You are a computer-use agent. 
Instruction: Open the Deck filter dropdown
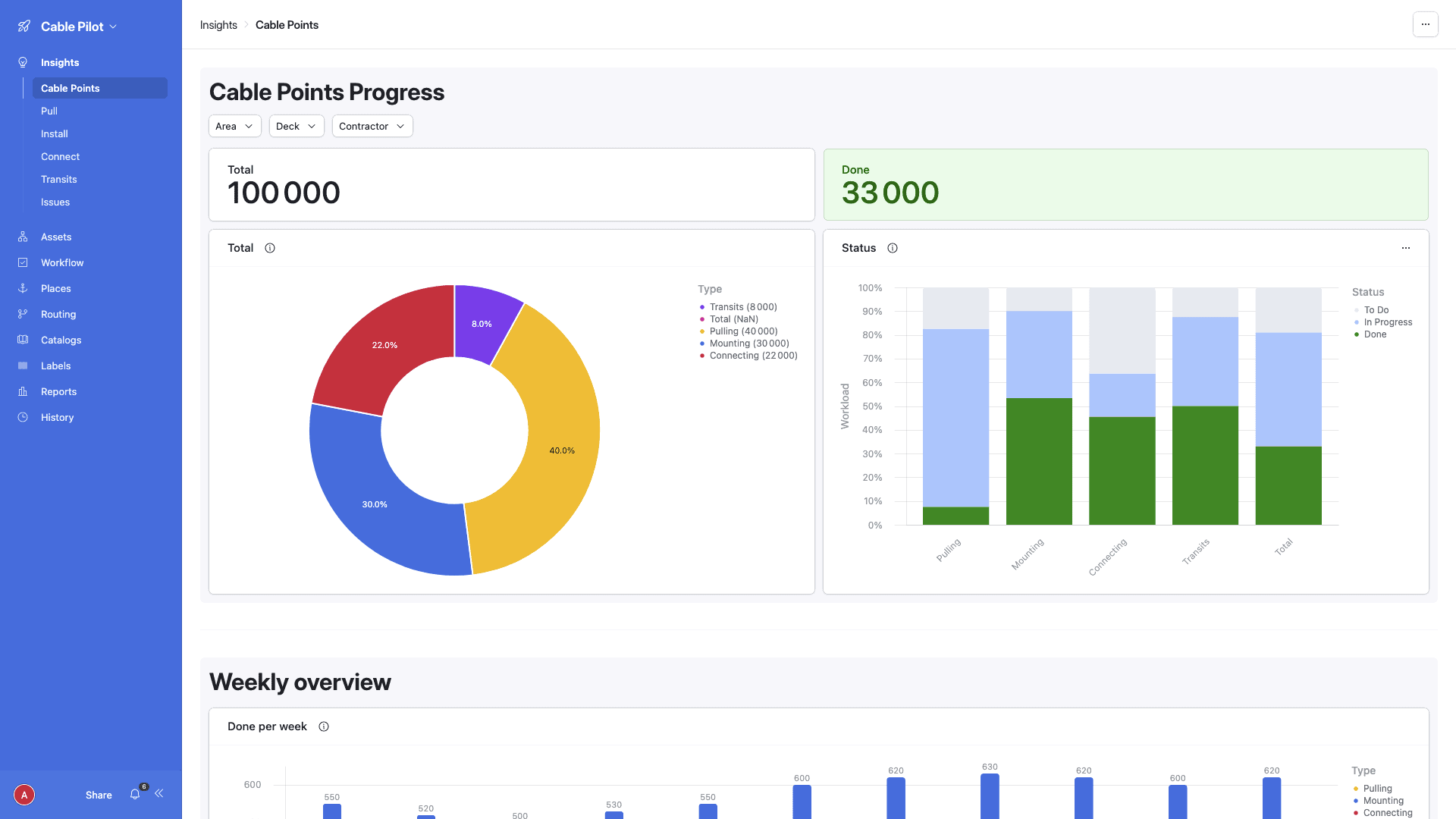pyautogui.click(x=296, y=126)
